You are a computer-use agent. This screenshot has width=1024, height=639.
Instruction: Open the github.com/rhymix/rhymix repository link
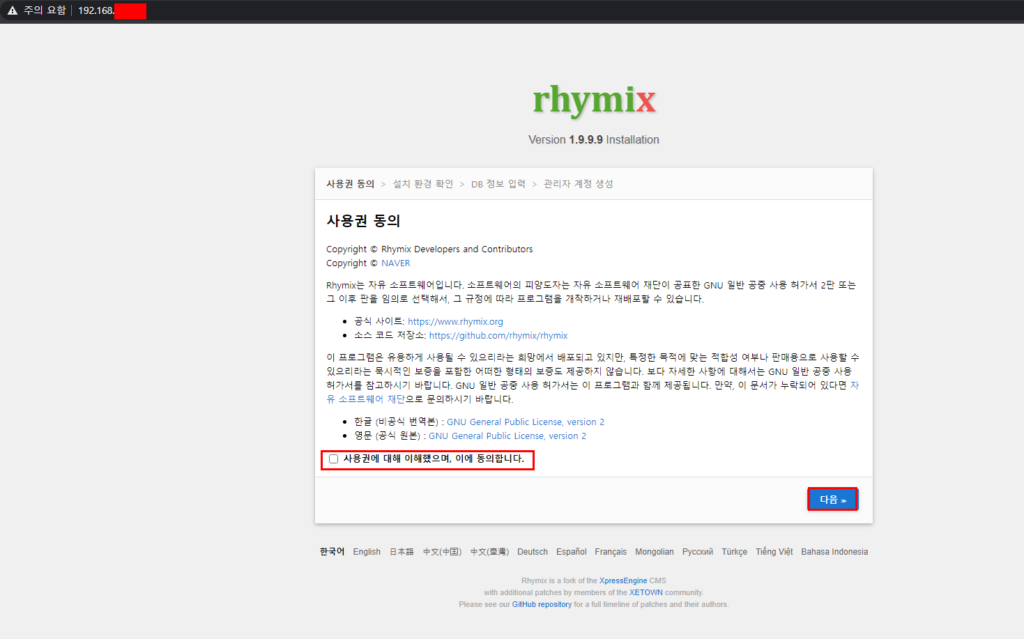click(498, 335)
